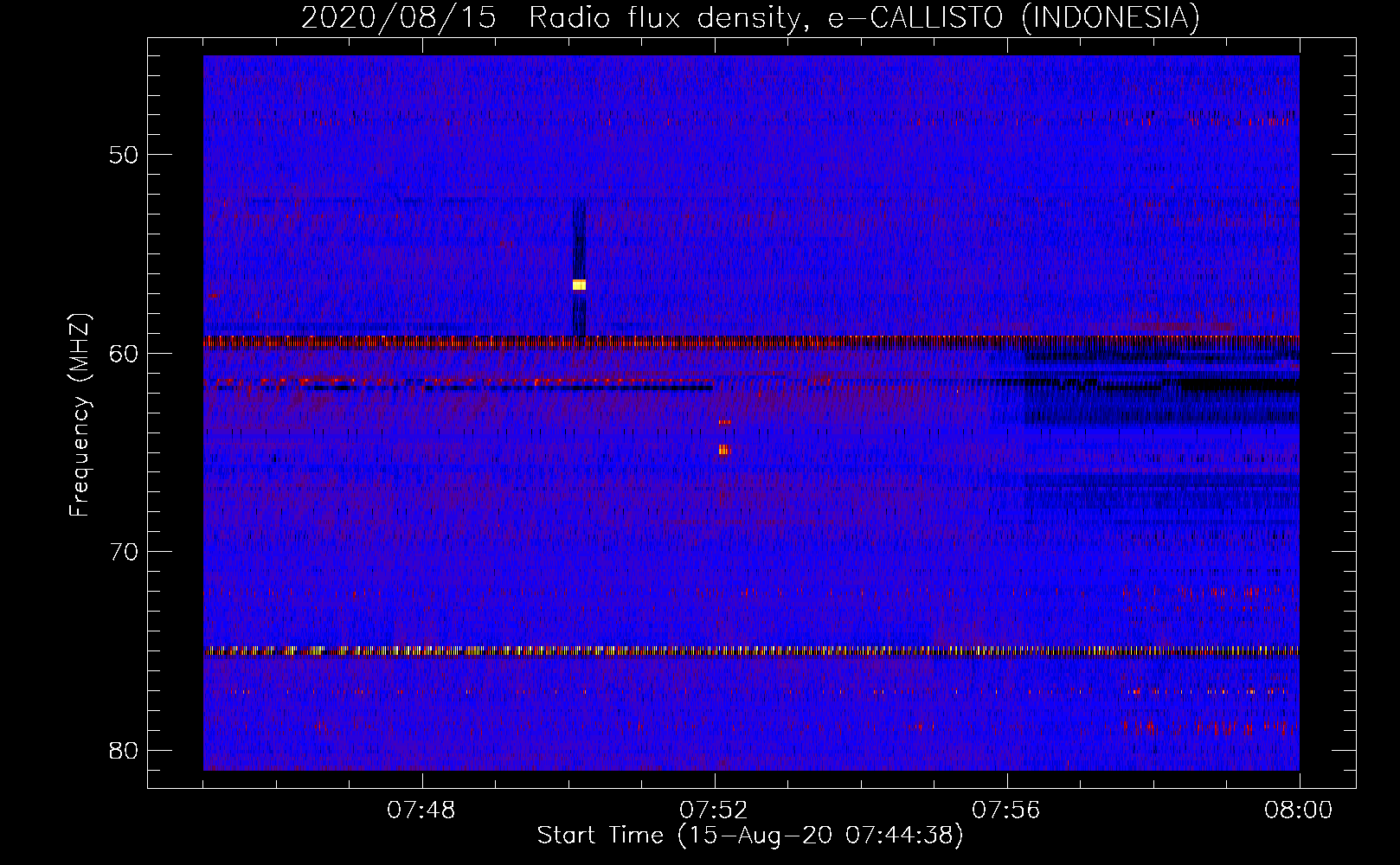The height and width of the screenshot is (865, 1400).
Task: Click the 07:52 time tick label
Action: (x=714, y=811)
